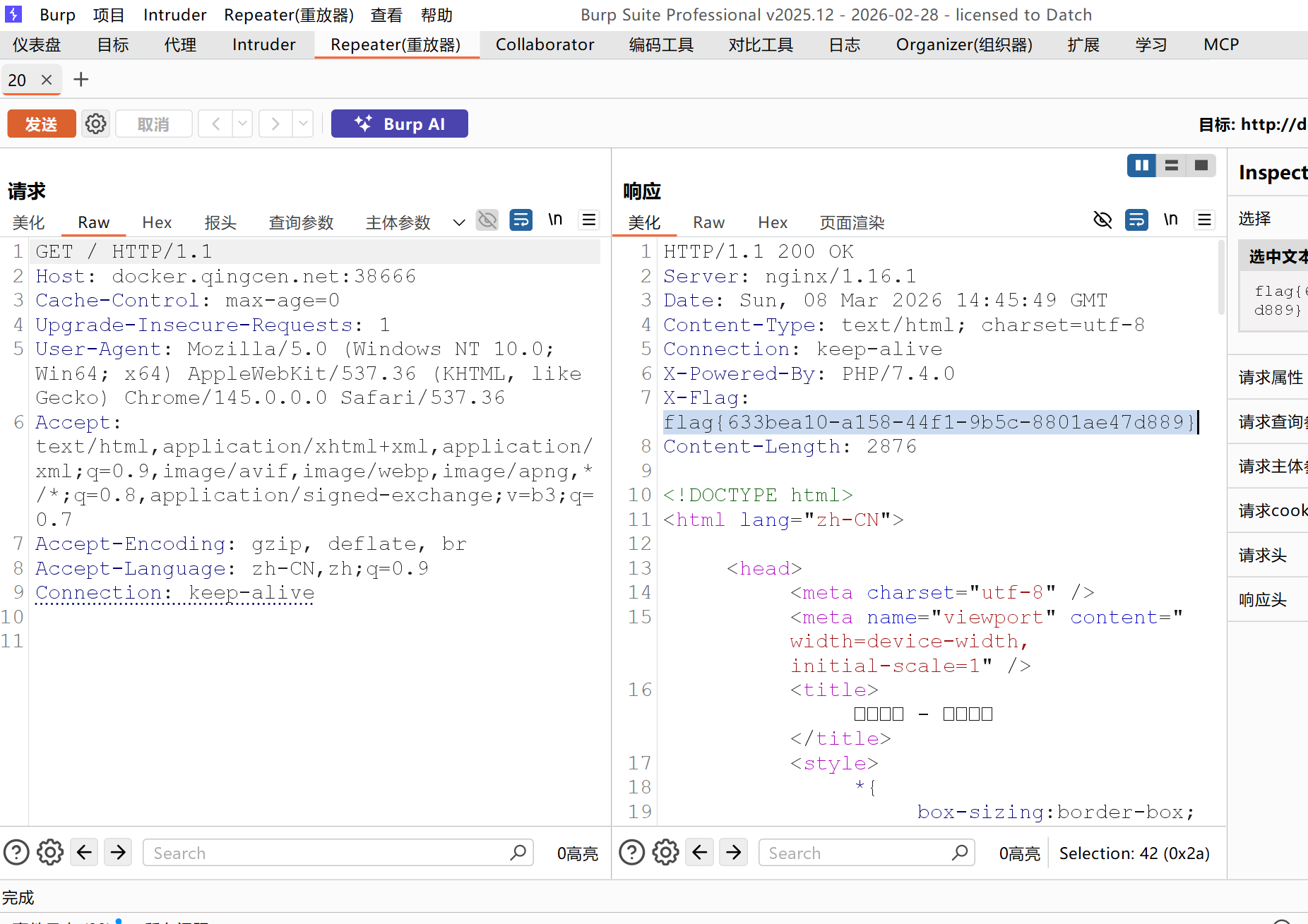Switch to top-bottom split layout view
Viewport: 1308px width, 924px height.
(x=1171, y=165)
